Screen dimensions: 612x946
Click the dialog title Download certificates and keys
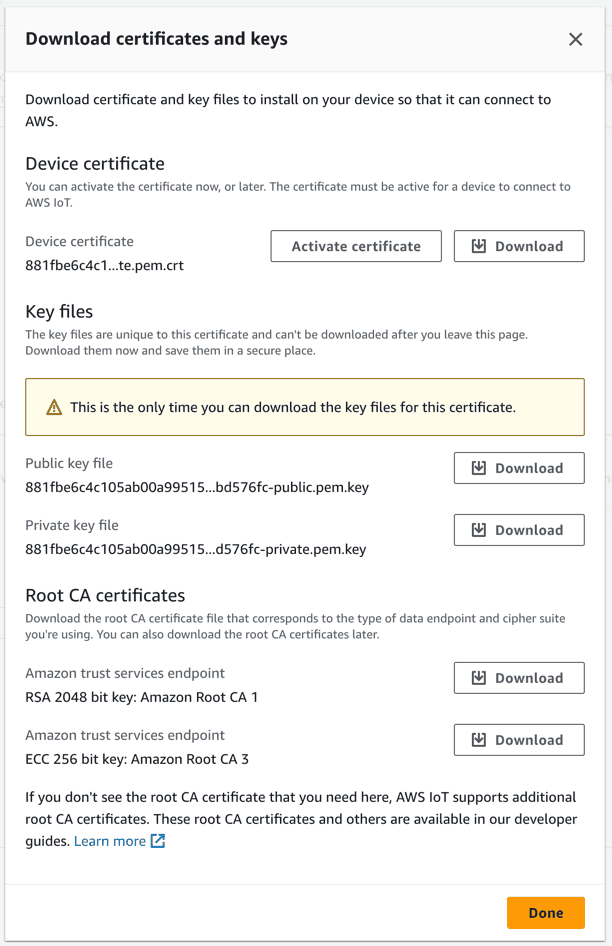pos(156,39)
